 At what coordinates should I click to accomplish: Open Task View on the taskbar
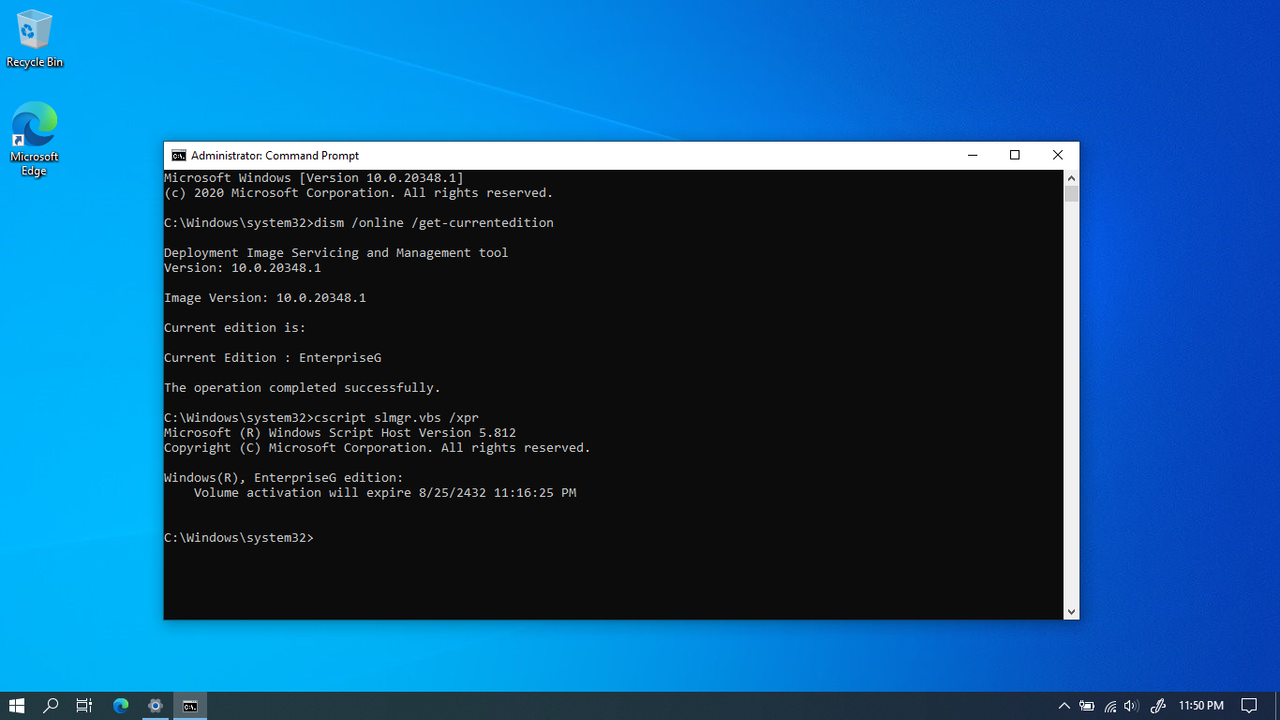(85, 706)
